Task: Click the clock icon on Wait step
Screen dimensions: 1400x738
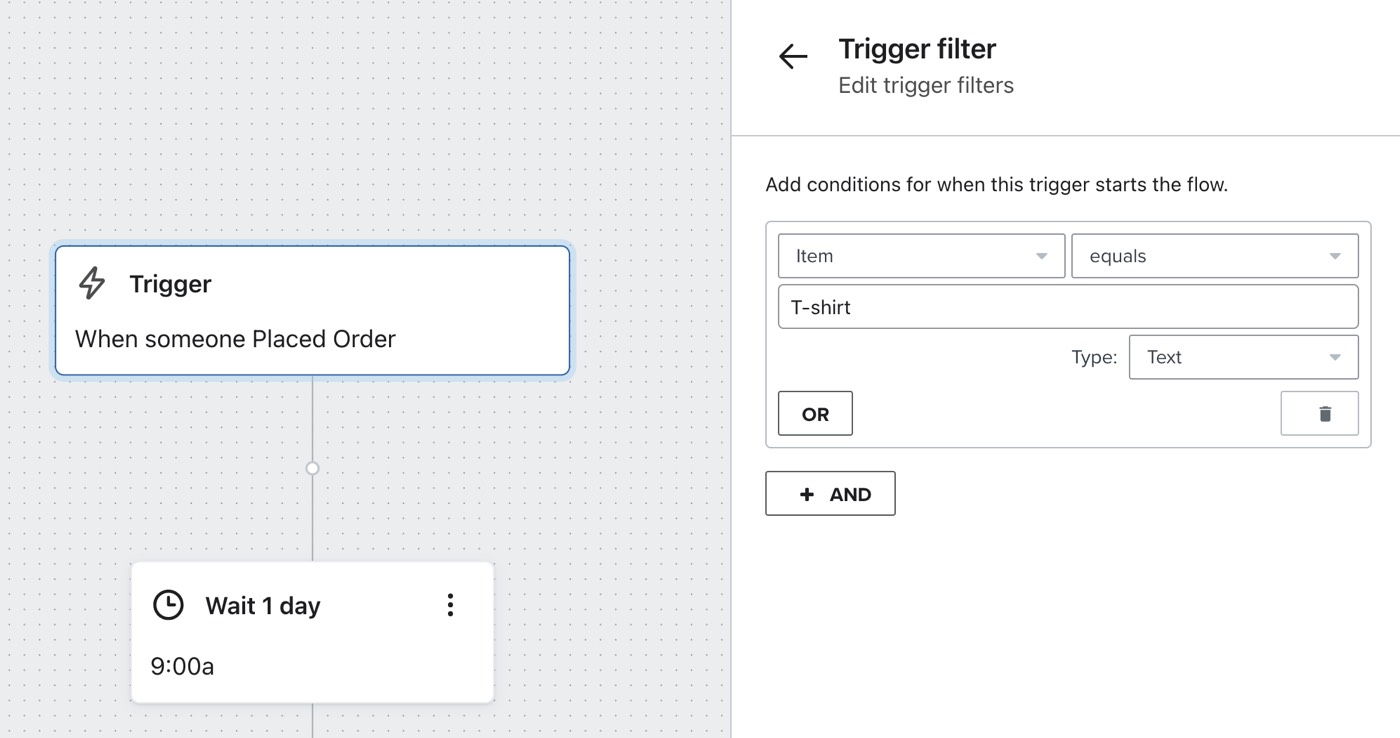Action: (x=168, y=605)
